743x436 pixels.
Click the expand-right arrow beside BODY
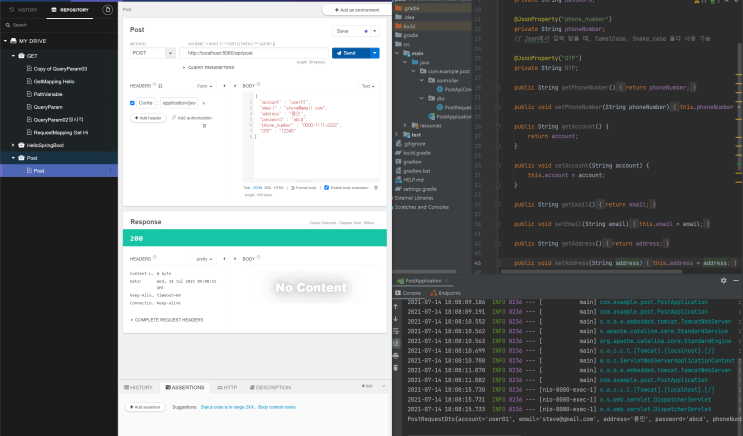235,86
